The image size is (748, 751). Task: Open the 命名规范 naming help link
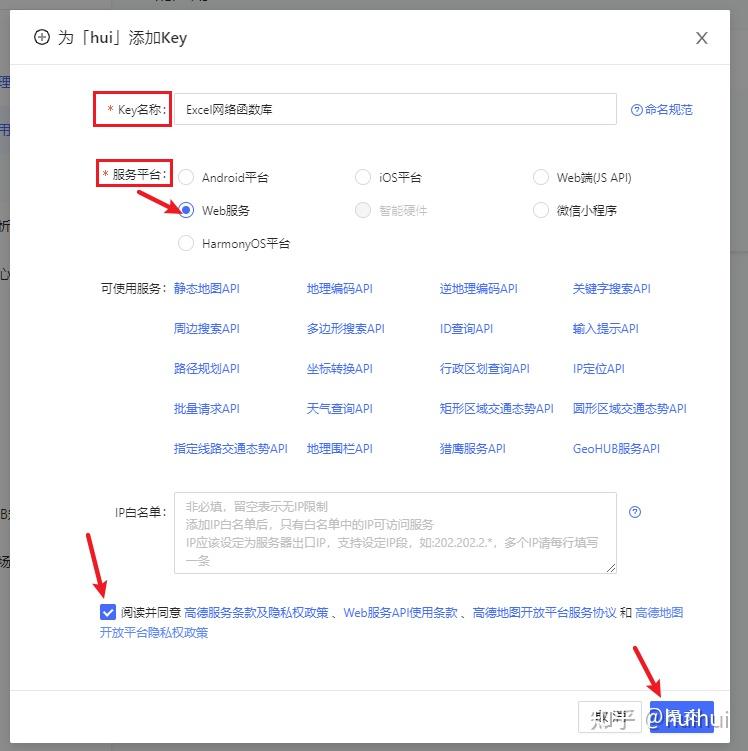point(661,110)
